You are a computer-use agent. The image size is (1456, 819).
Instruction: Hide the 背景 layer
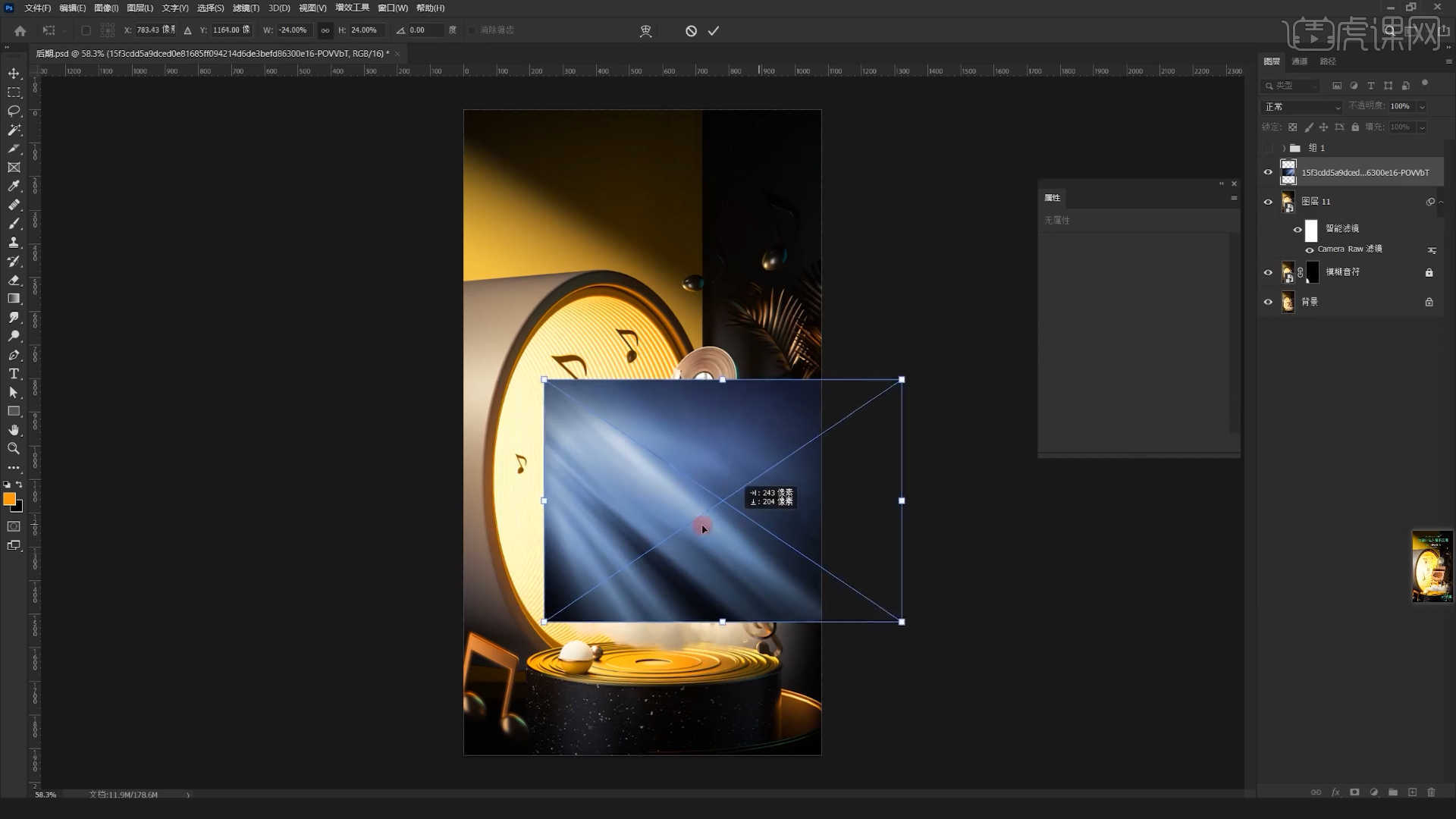1268,302
